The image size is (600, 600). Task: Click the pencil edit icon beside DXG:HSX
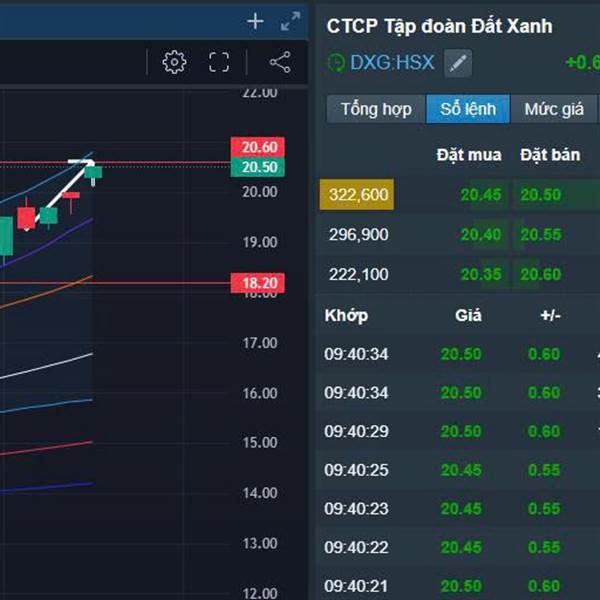coord(458,63)
